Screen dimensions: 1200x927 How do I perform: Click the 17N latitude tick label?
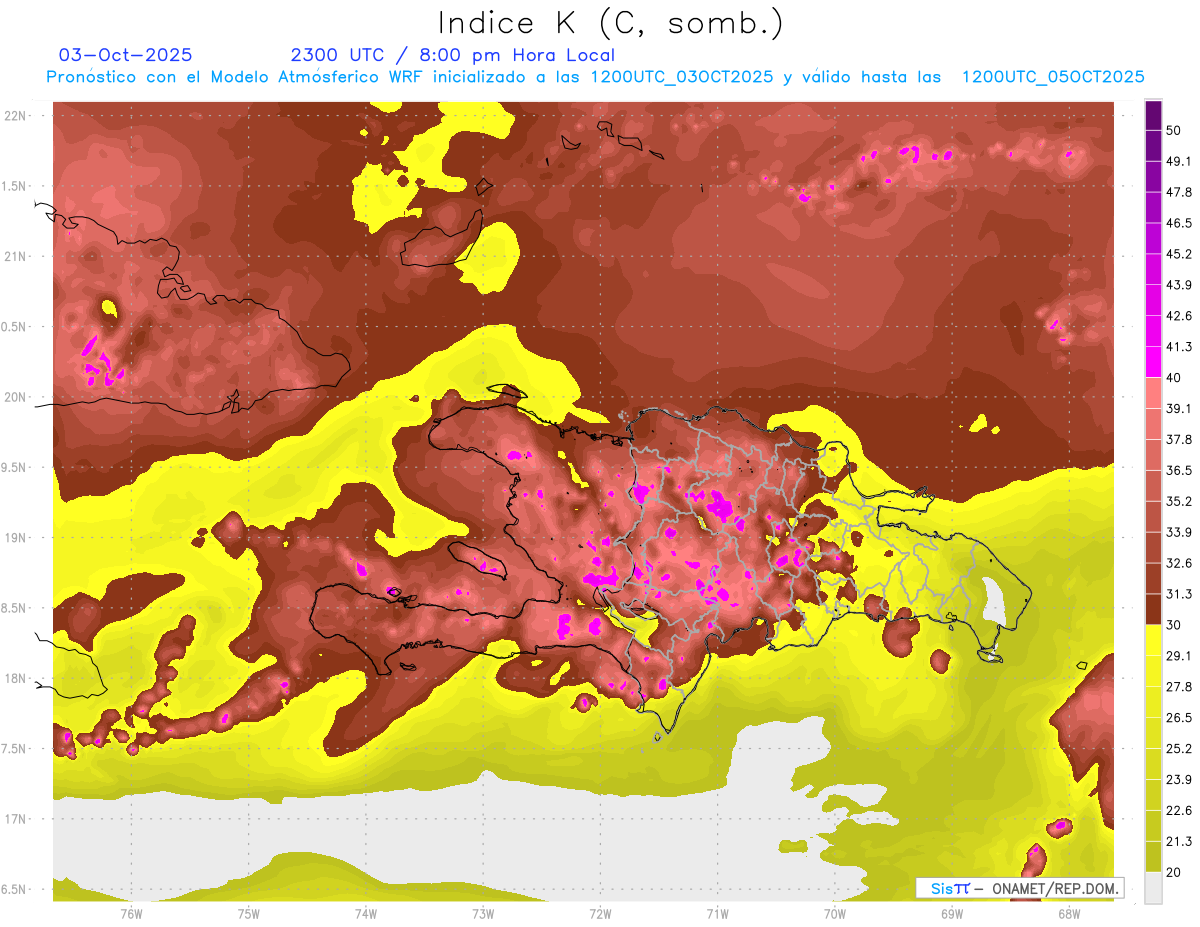15,819
